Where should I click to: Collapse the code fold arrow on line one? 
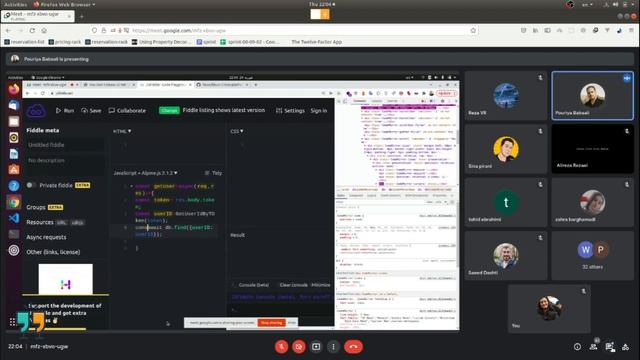131,186
